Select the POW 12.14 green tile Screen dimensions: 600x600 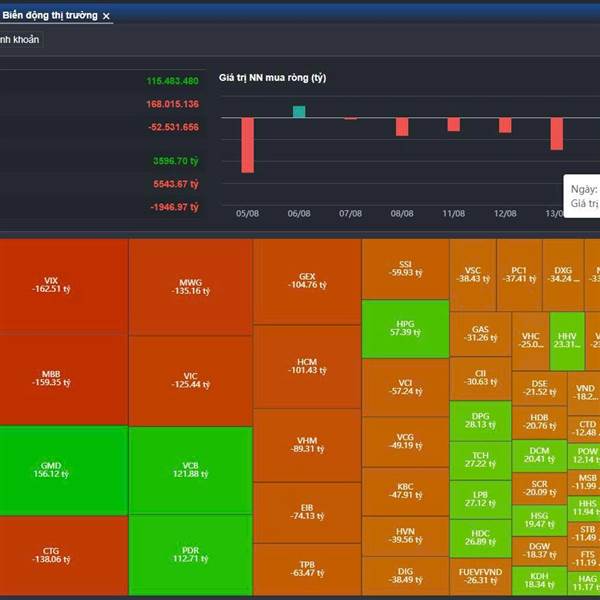[x=584, y=456]
